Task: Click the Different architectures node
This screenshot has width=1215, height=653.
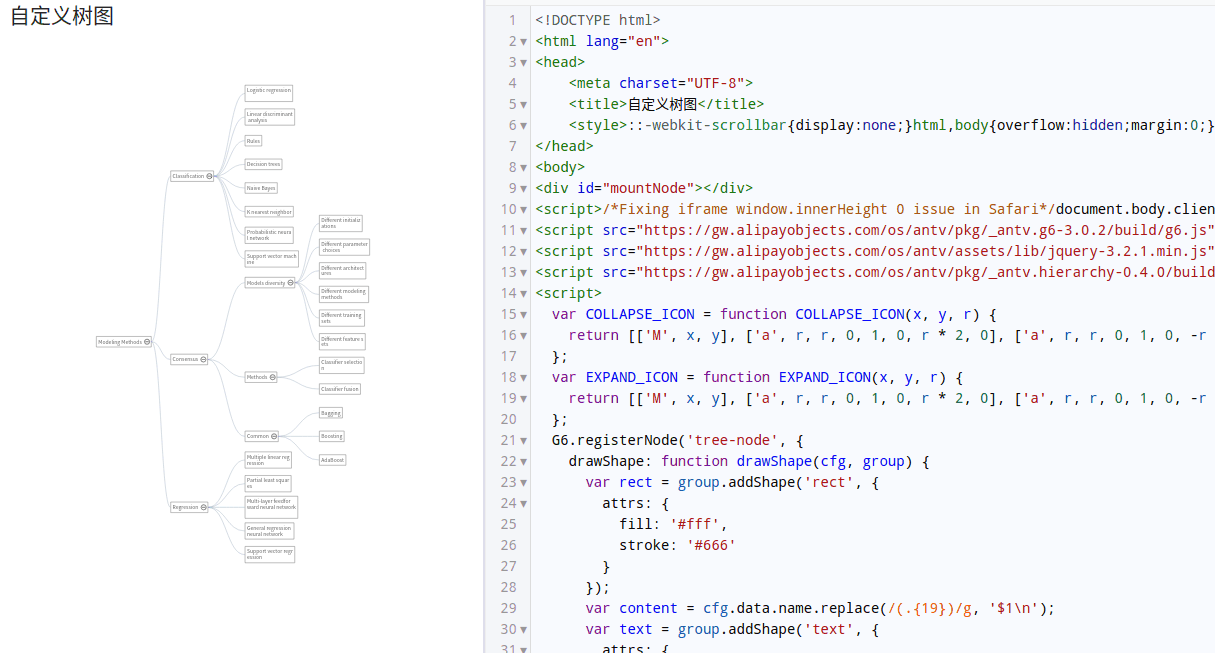Action: [343, 271]
